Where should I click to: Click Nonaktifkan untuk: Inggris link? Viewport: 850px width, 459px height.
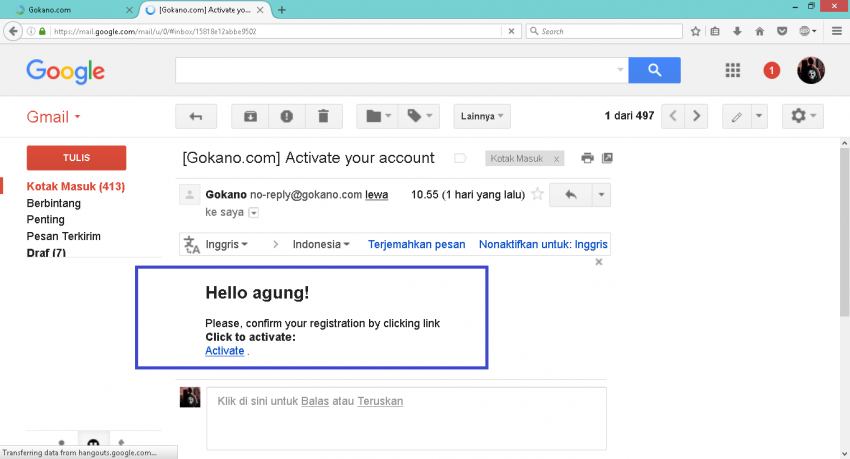(543, 244)
